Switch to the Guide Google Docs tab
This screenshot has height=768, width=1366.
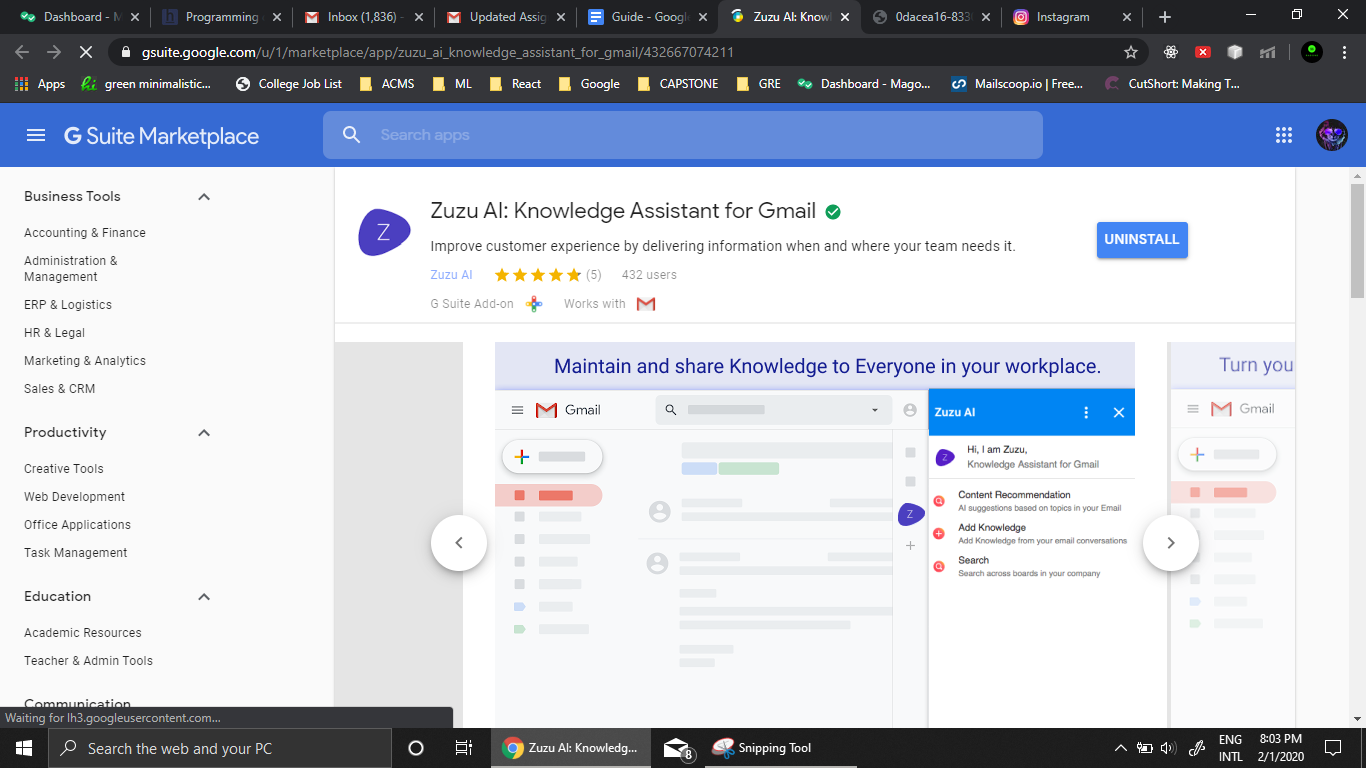(647, 17)
